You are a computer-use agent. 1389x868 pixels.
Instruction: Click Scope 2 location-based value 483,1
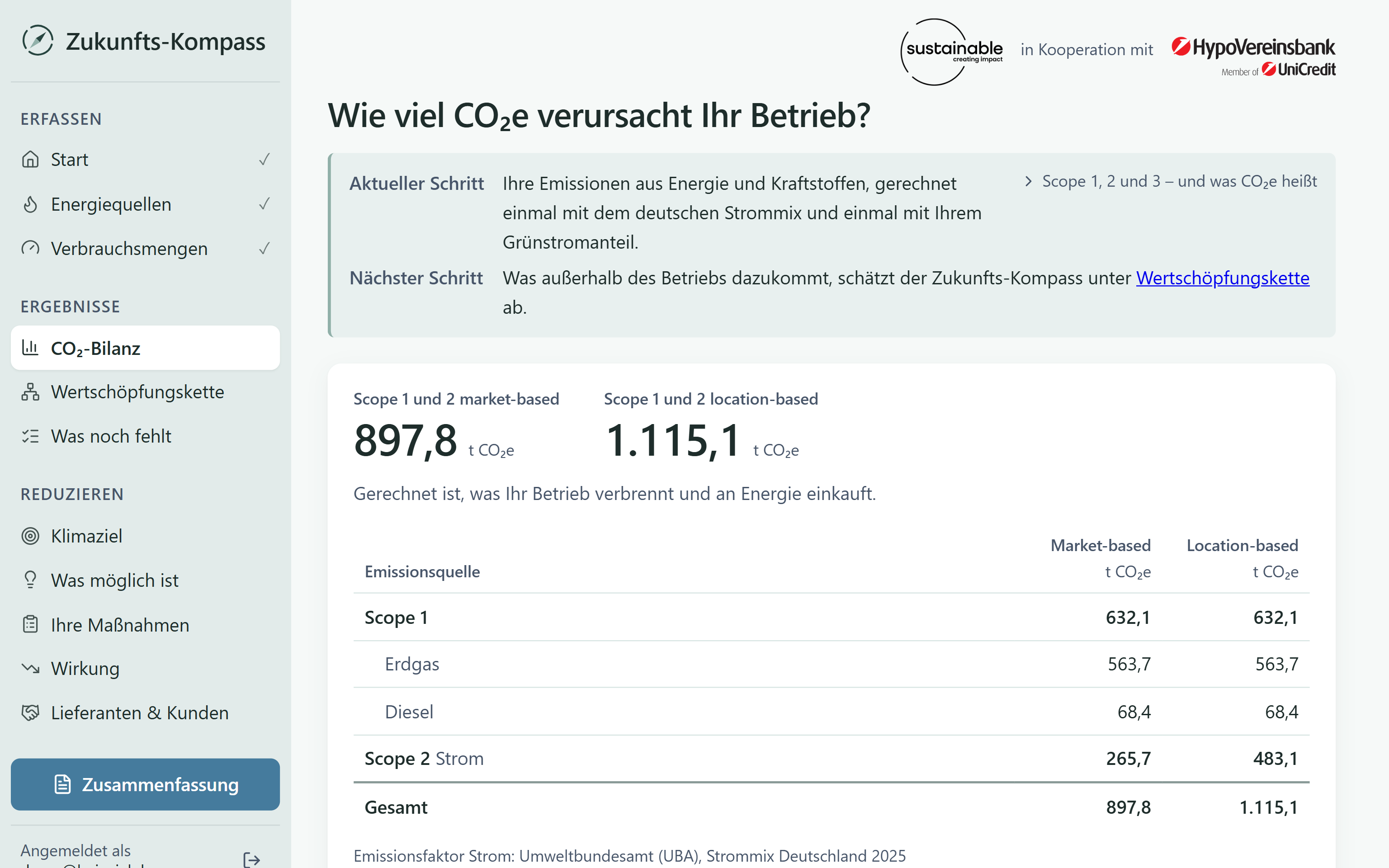1276,758
